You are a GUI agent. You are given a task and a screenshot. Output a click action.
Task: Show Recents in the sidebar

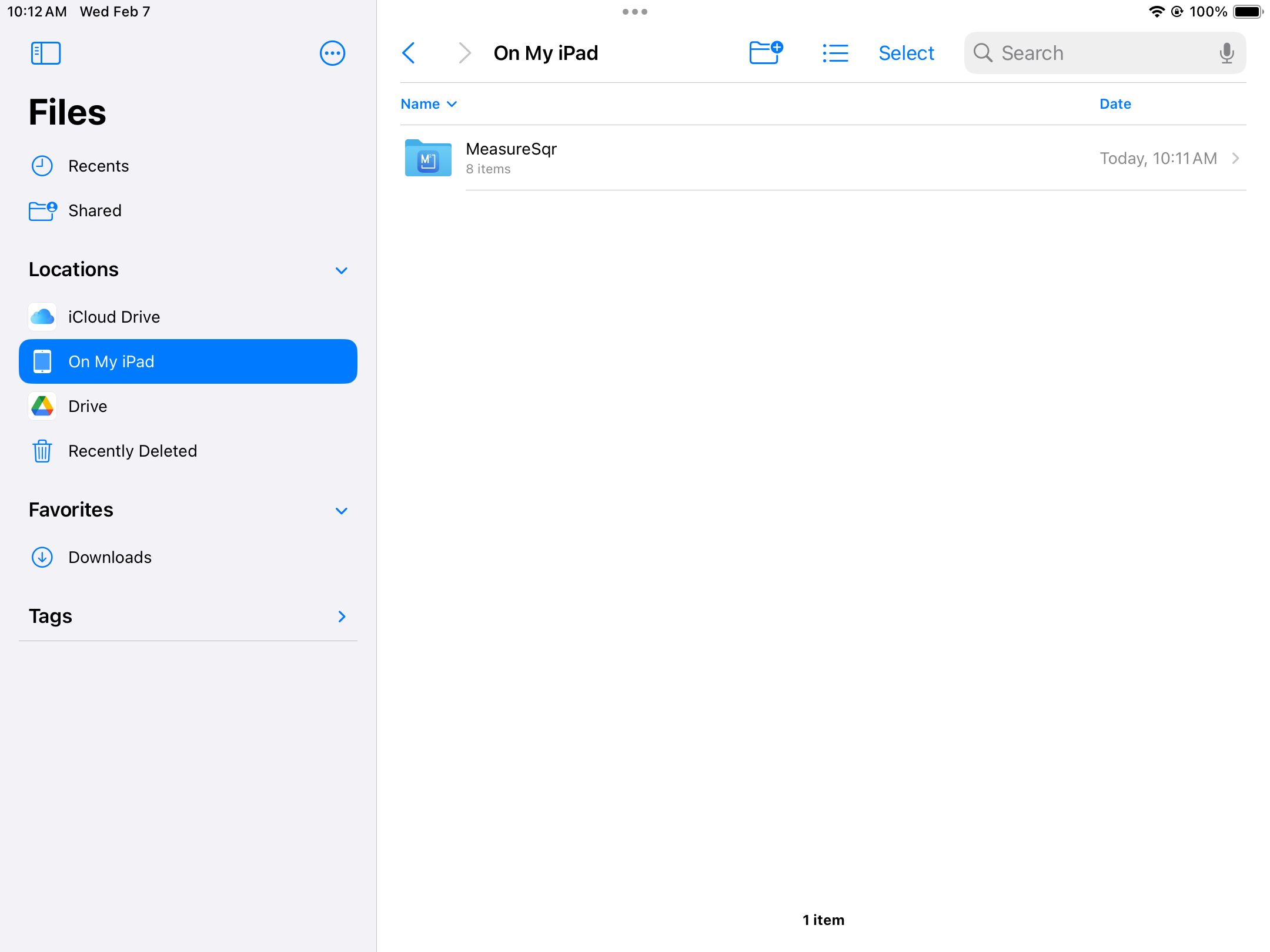click(x=98, y=166)
